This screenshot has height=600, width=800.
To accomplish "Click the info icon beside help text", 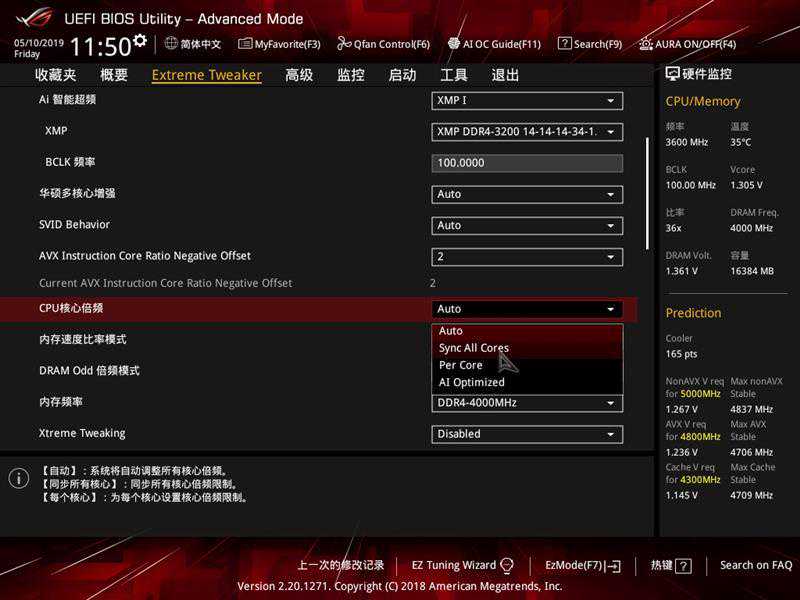I will coord(18,478).
